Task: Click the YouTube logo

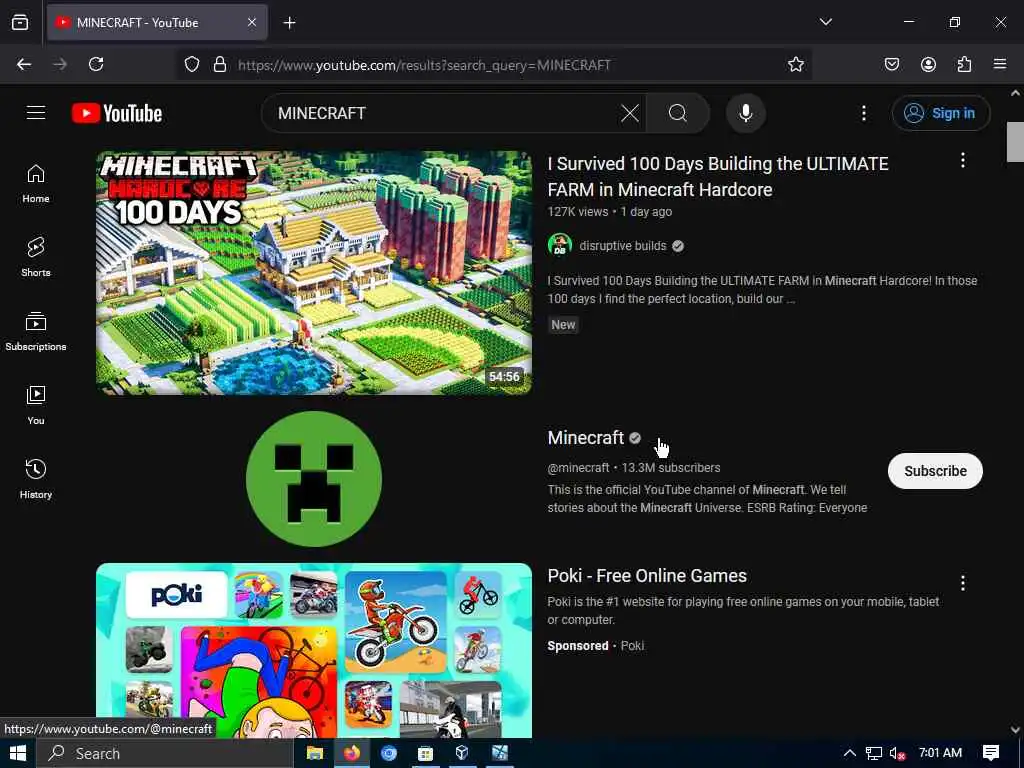Action: 117,113
